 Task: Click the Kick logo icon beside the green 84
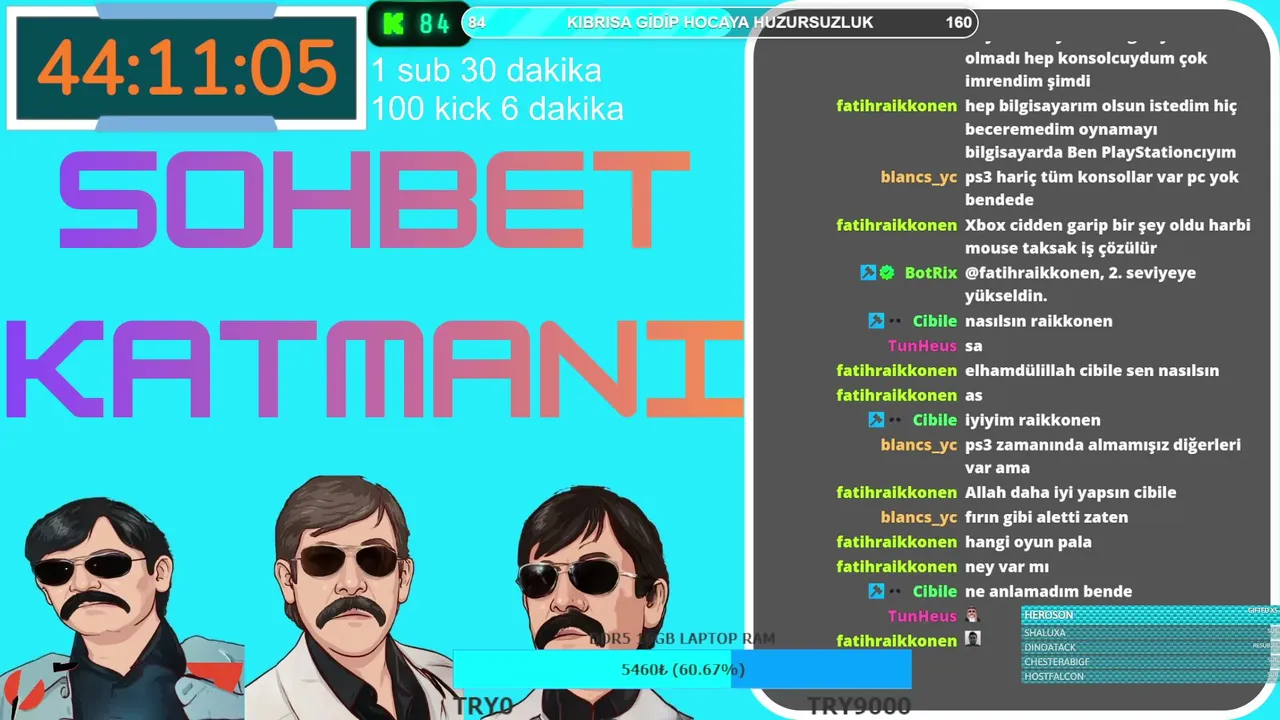click(x=393, y=23)
